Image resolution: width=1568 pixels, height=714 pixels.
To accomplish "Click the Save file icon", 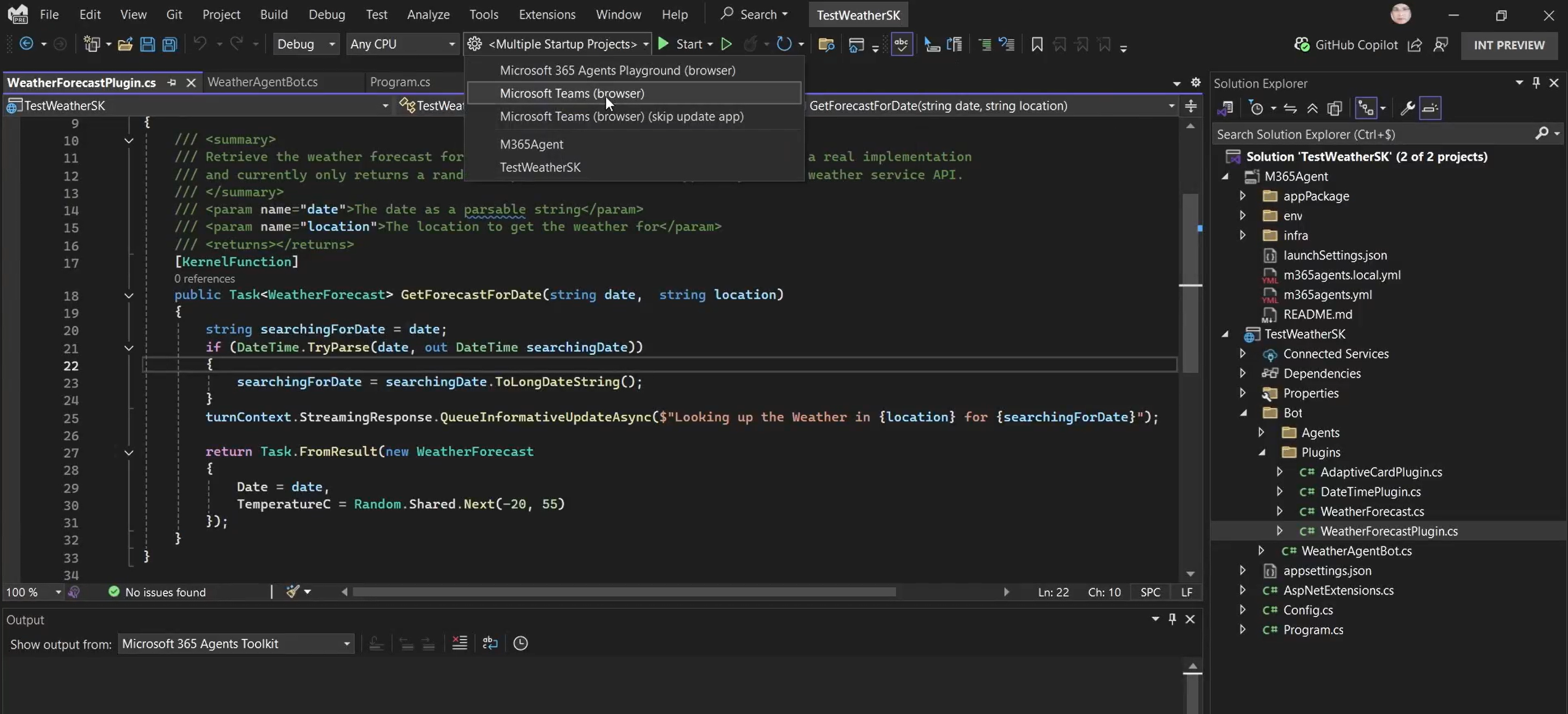I will pyautogui.click(x=147, y=44).
